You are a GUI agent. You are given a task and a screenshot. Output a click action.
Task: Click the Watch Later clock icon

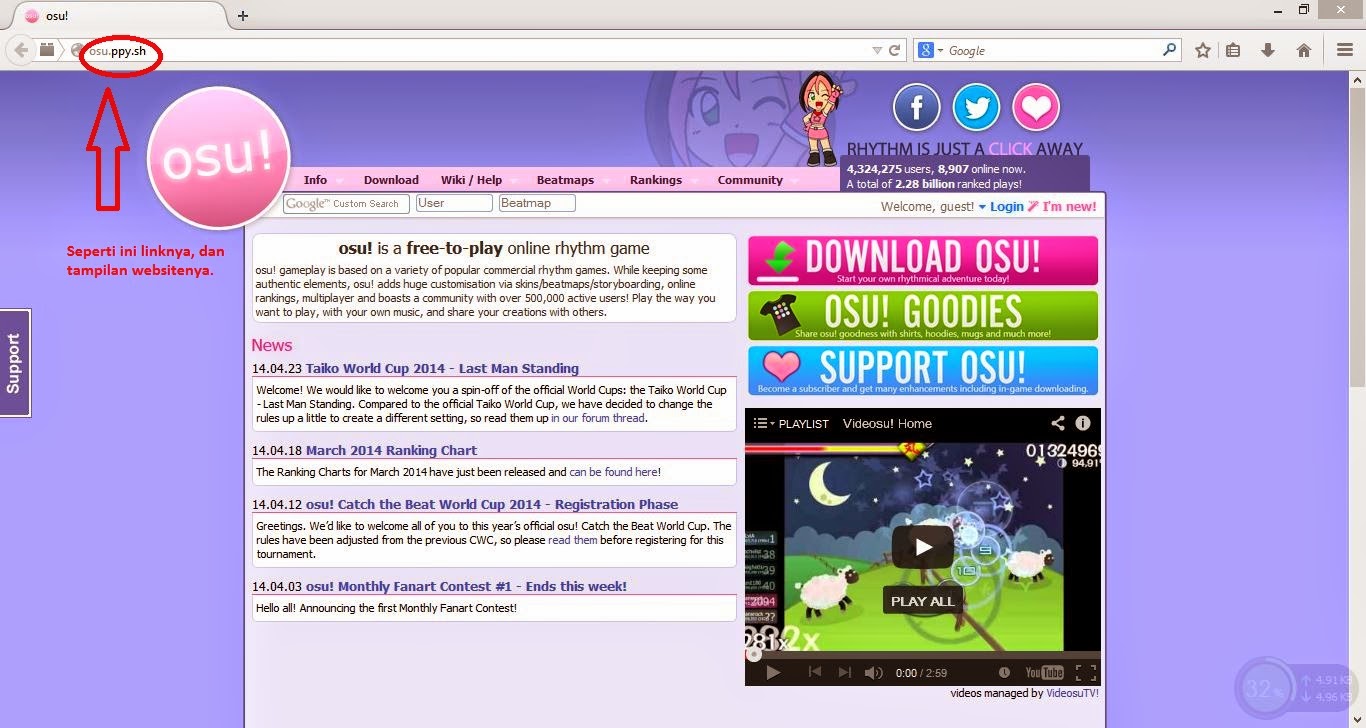[x=1004, y=672]
